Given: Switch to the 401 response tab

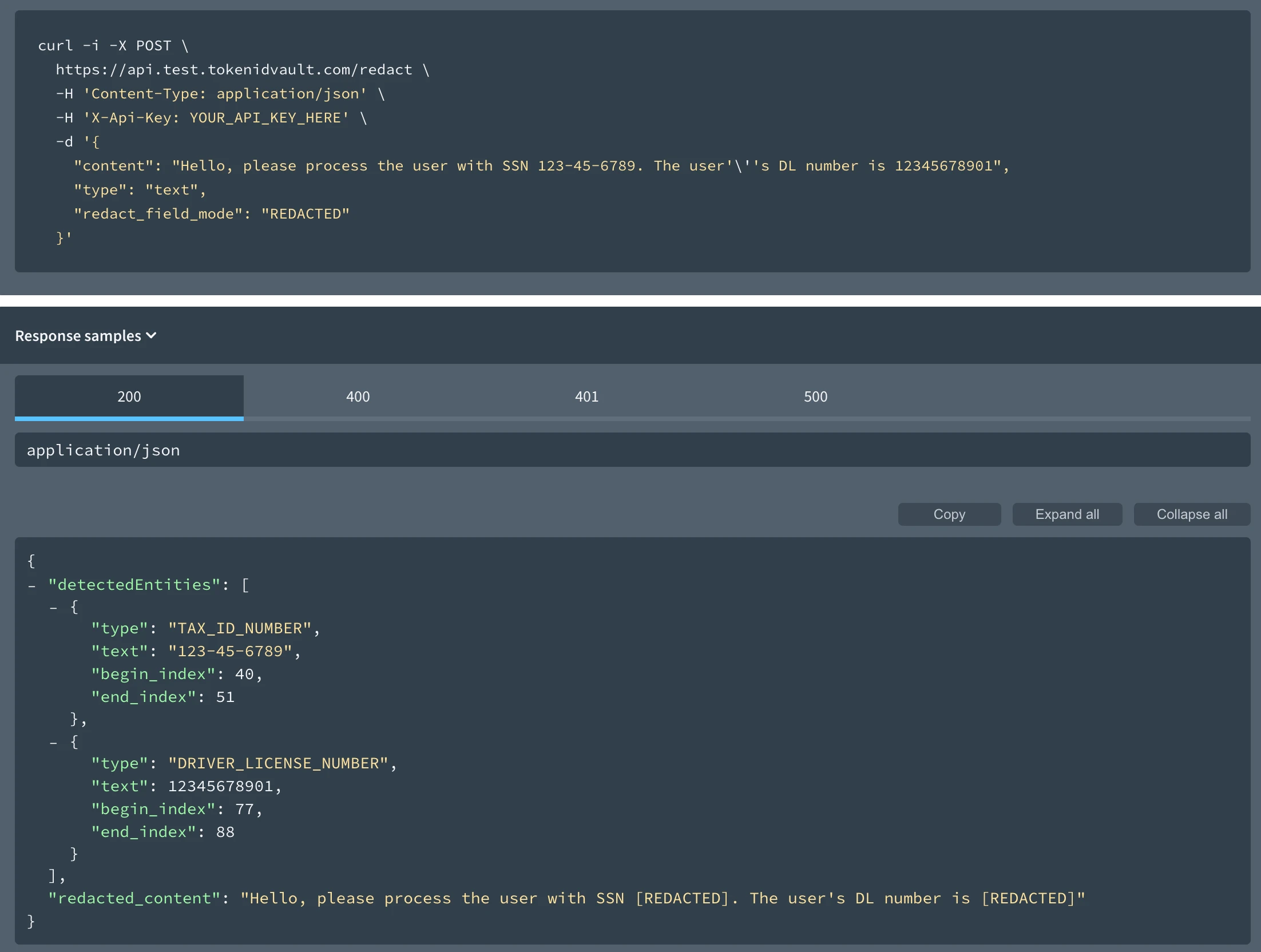Looking at the screenshot, I should click(586, 396).
